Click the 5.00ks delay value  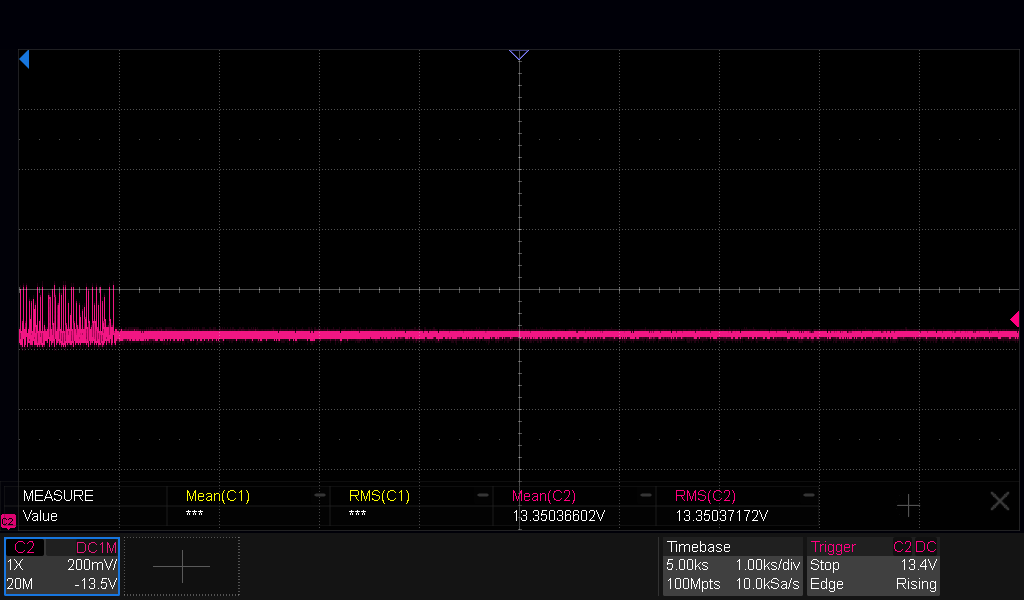point(687,565)
